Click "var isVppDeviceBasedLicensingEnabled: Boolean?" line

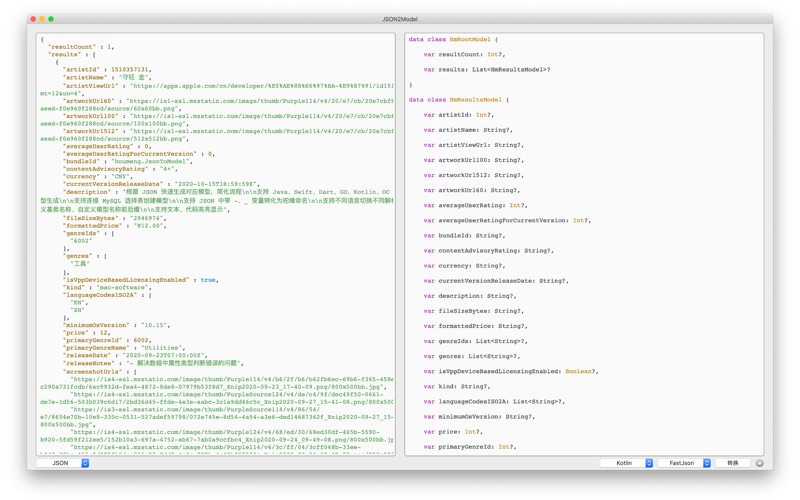(511, 371)
